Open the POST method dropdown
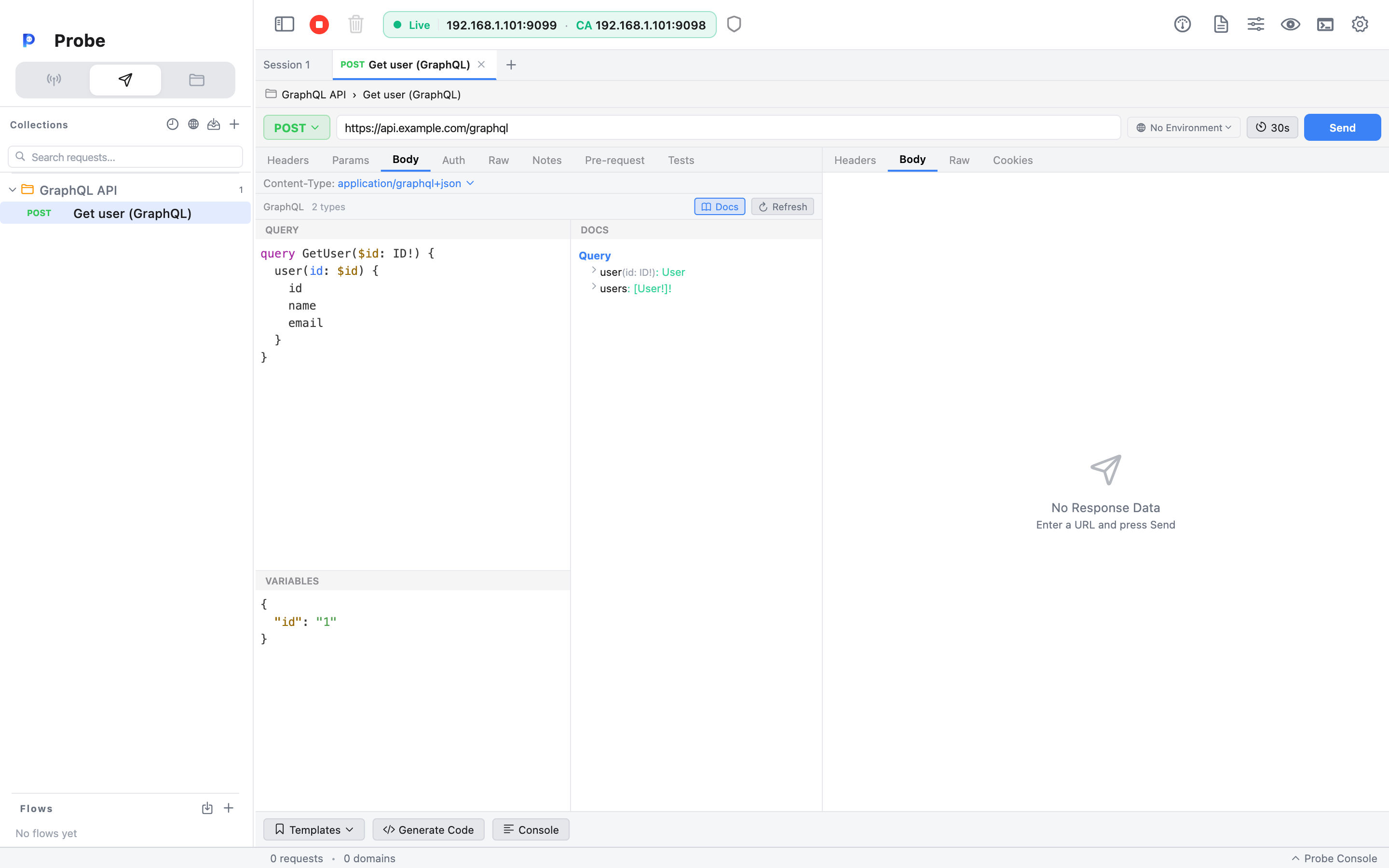Image resolution: width=1389 pixels, height=868 pixels. (x=296, y=127)
